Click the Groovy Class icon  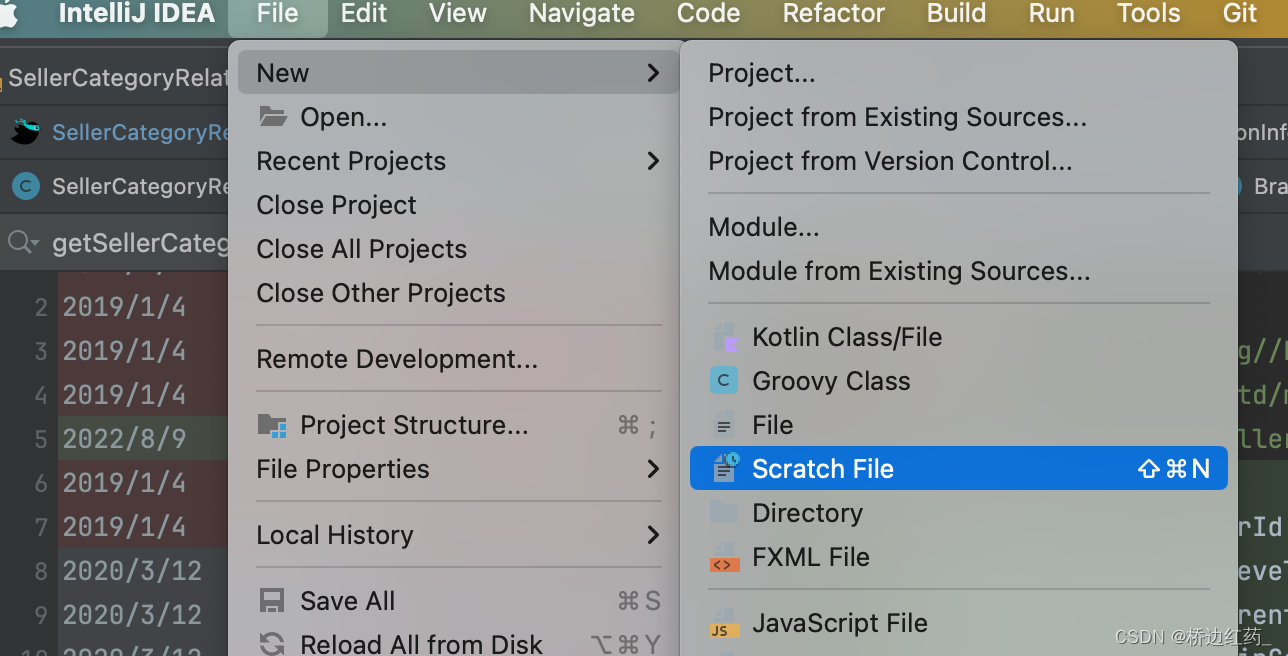724,381
